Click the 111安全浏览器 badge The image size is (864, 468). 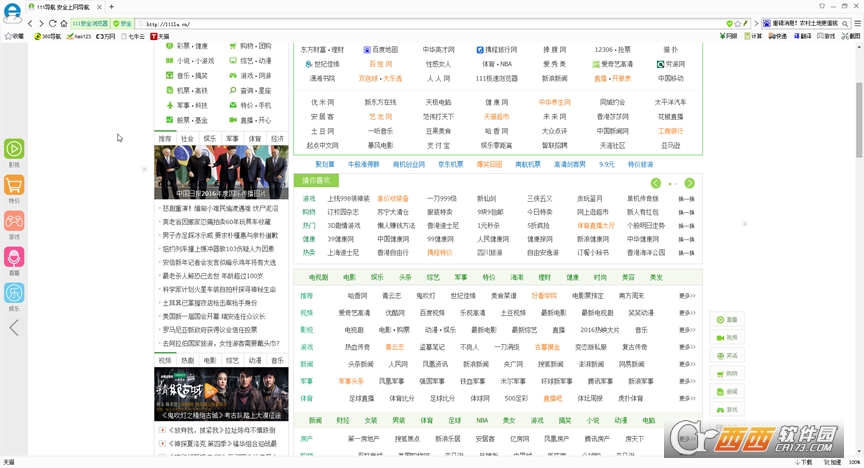click(x=90, y=24)
